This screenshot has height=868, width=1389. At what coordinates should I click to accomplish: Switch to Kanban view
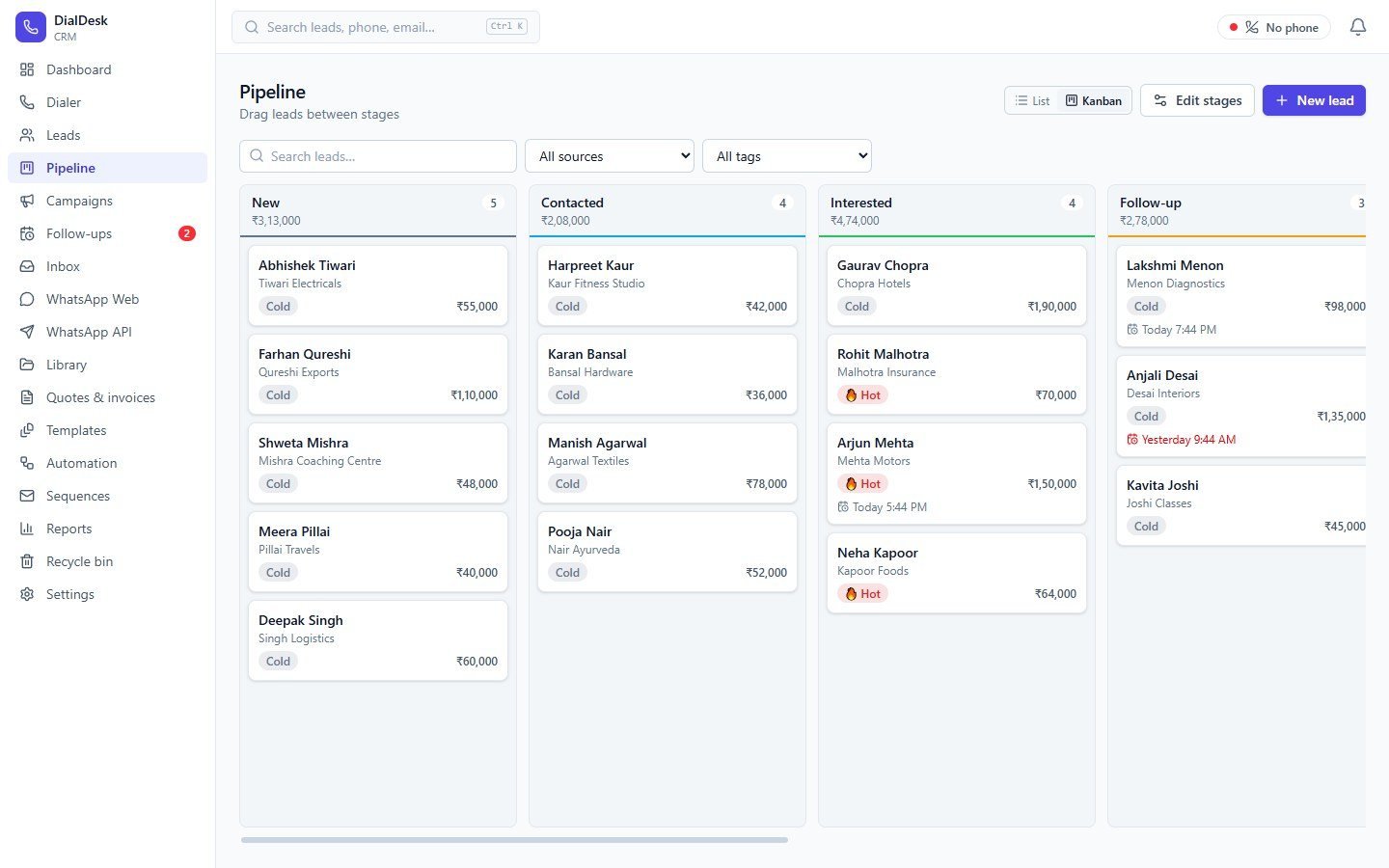1094,100
